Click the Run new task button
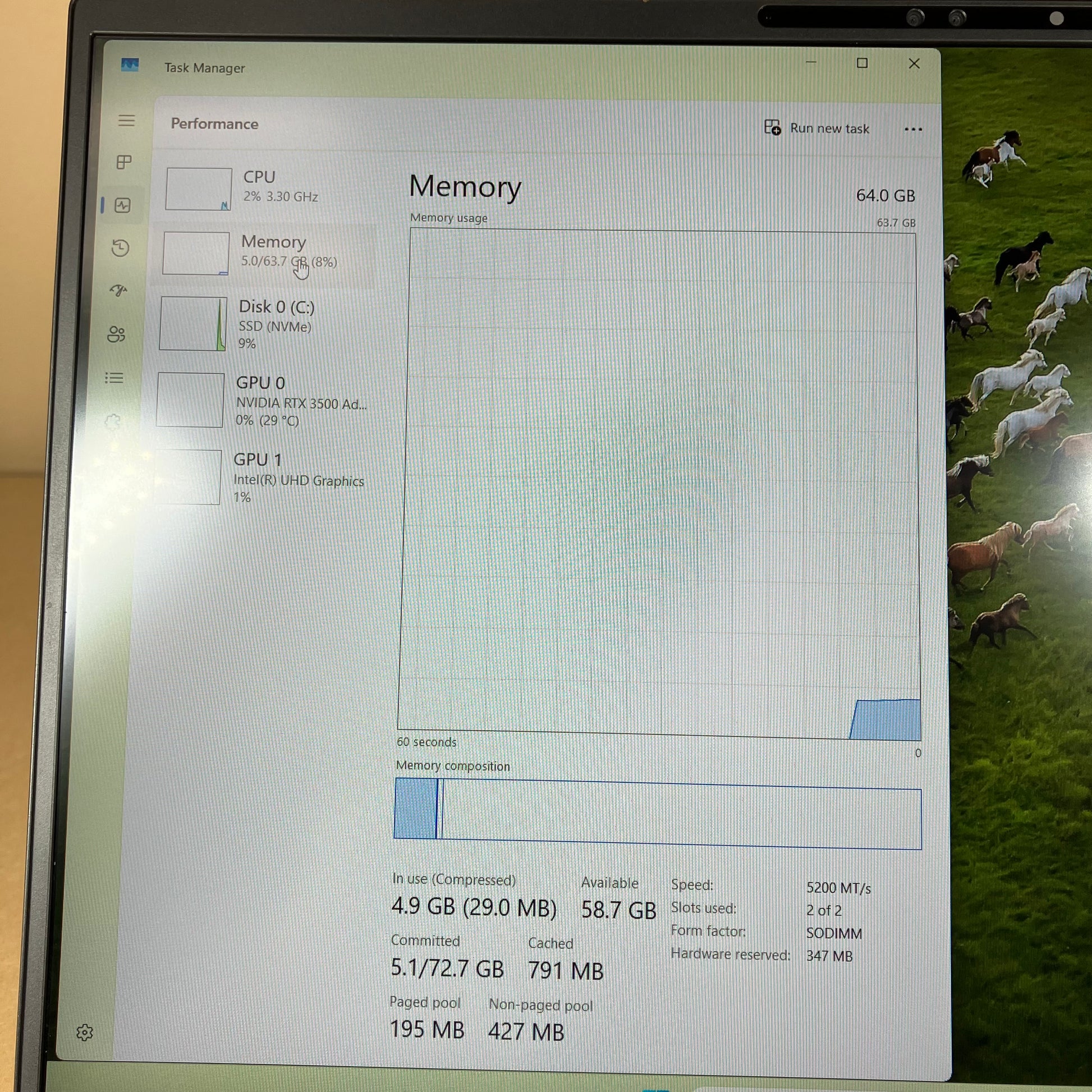 click(816, 129)
